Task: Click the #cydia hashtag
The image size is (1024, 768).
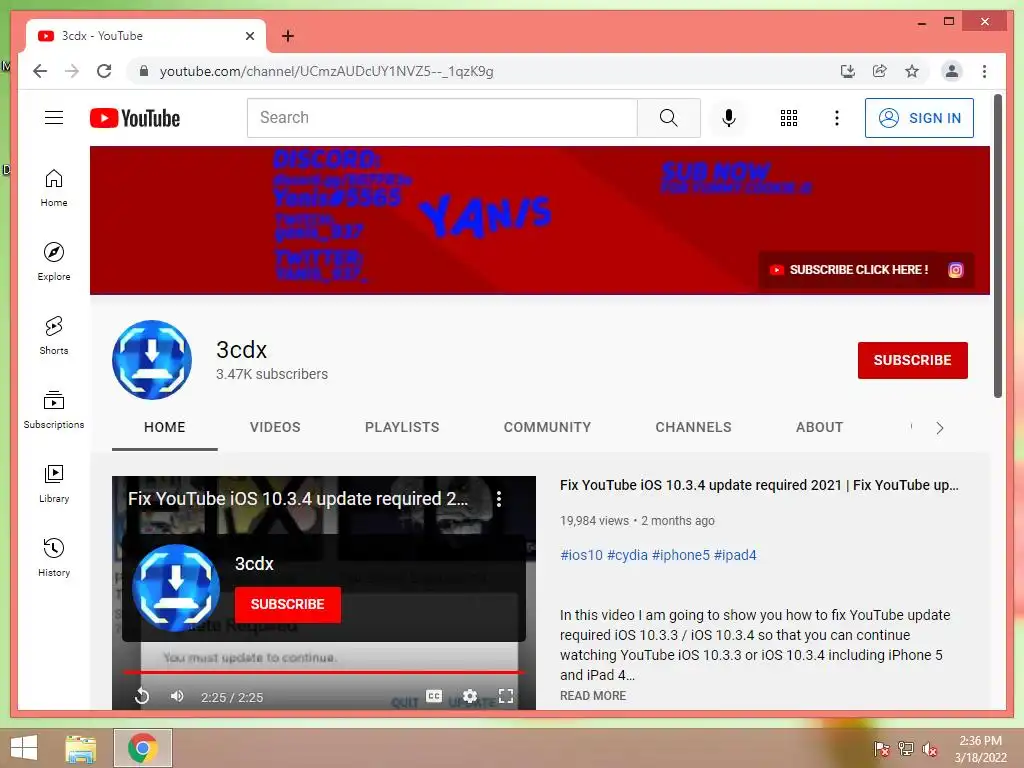Action: click(x=627, y=555)
